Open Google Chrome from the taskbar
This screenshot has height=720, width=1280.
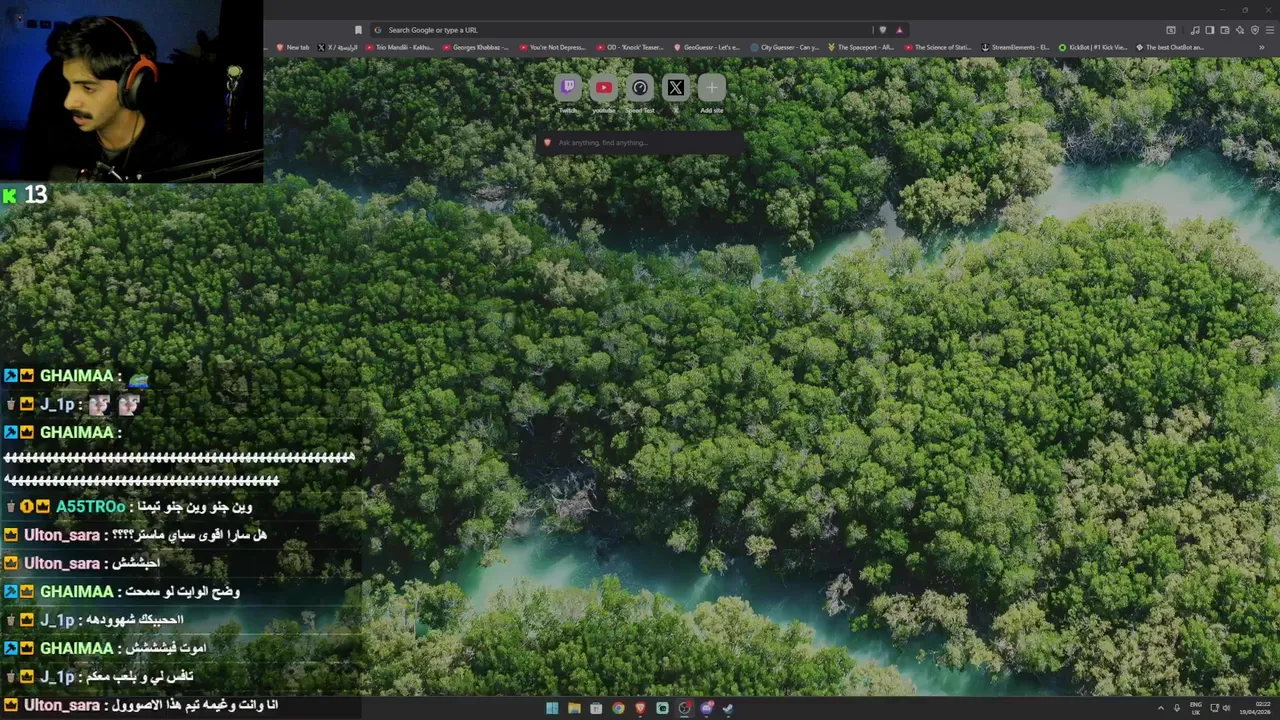tap(618, 708)
